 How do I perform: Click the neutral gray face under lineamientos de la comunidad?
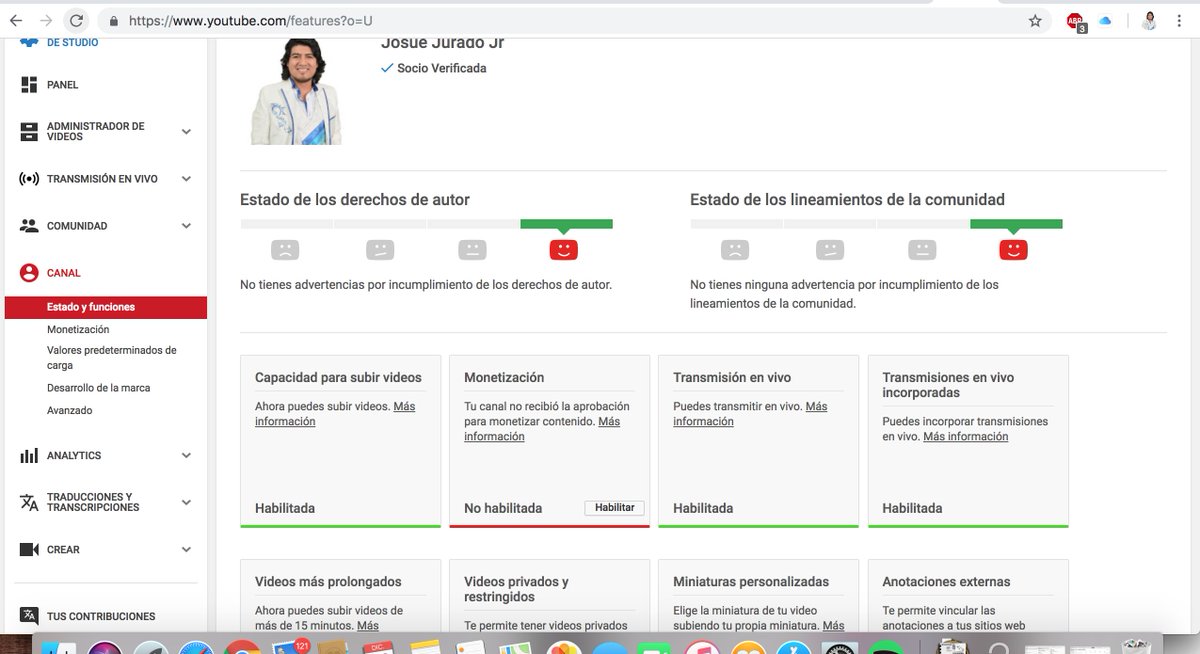[923, 250]
